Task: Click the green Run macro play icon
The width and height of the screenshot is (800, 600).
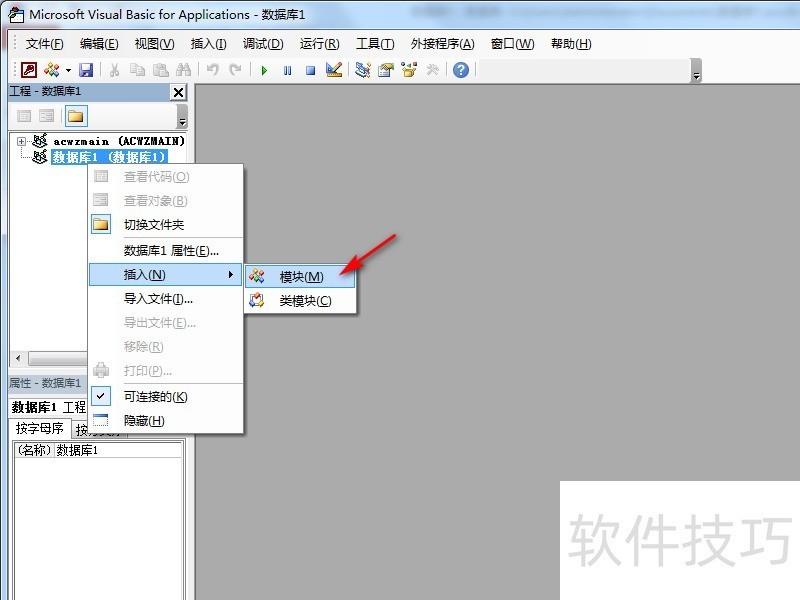Action: click(264, 70)
